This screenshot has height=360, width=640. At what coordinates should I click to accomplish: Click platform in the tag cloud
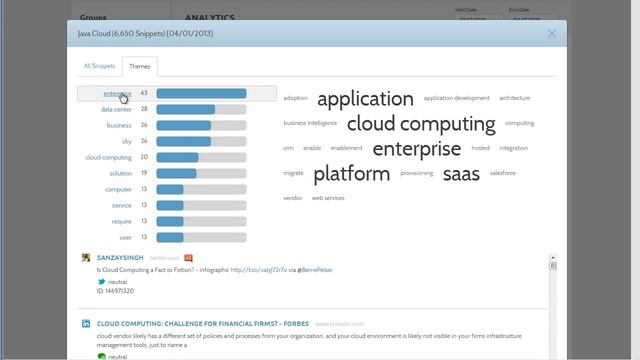click(x=351, y=174)
